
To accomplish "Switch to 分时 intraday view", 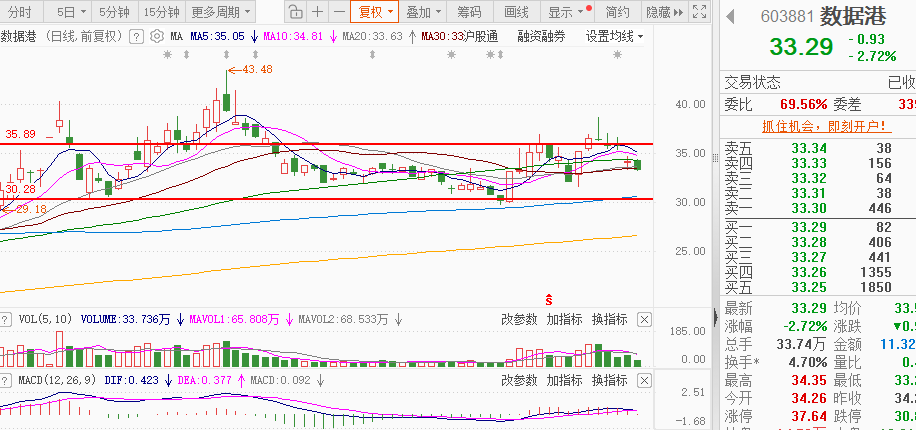I will (x=20, y=12).
